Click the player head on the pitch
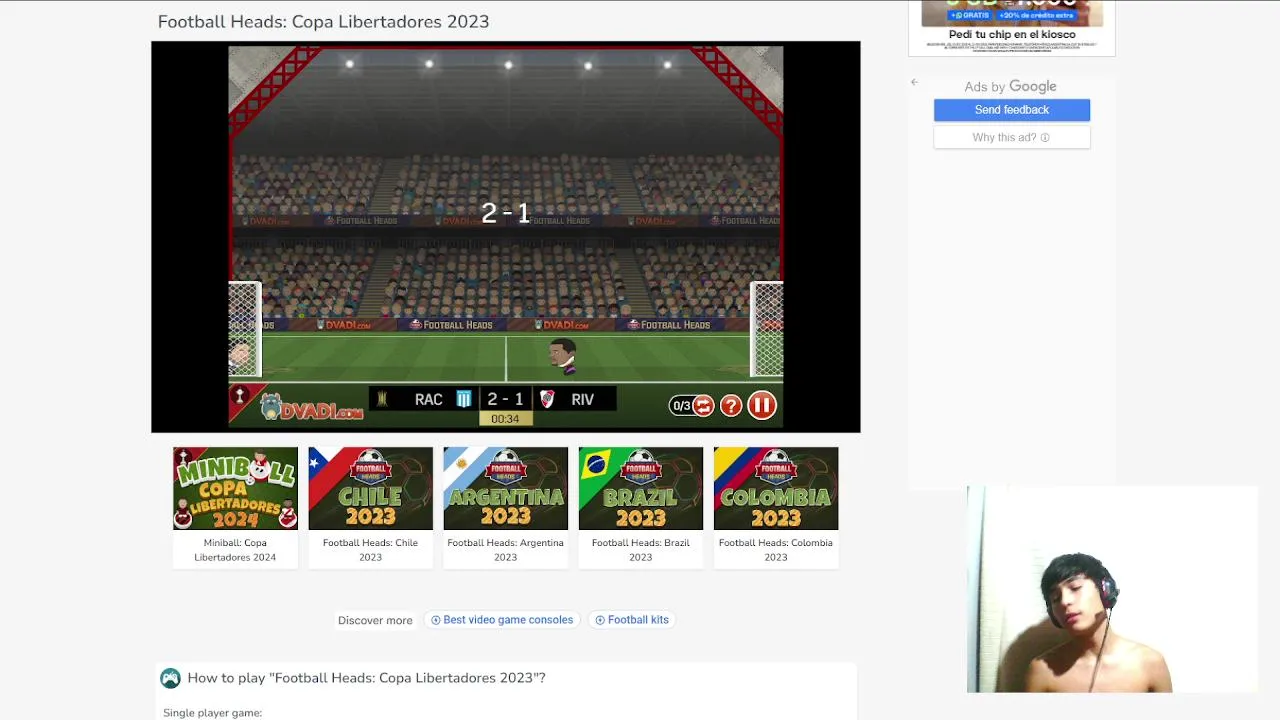The width and height of the screenshot is (1280, 720). pyautogui.click(x=562, y=354)
